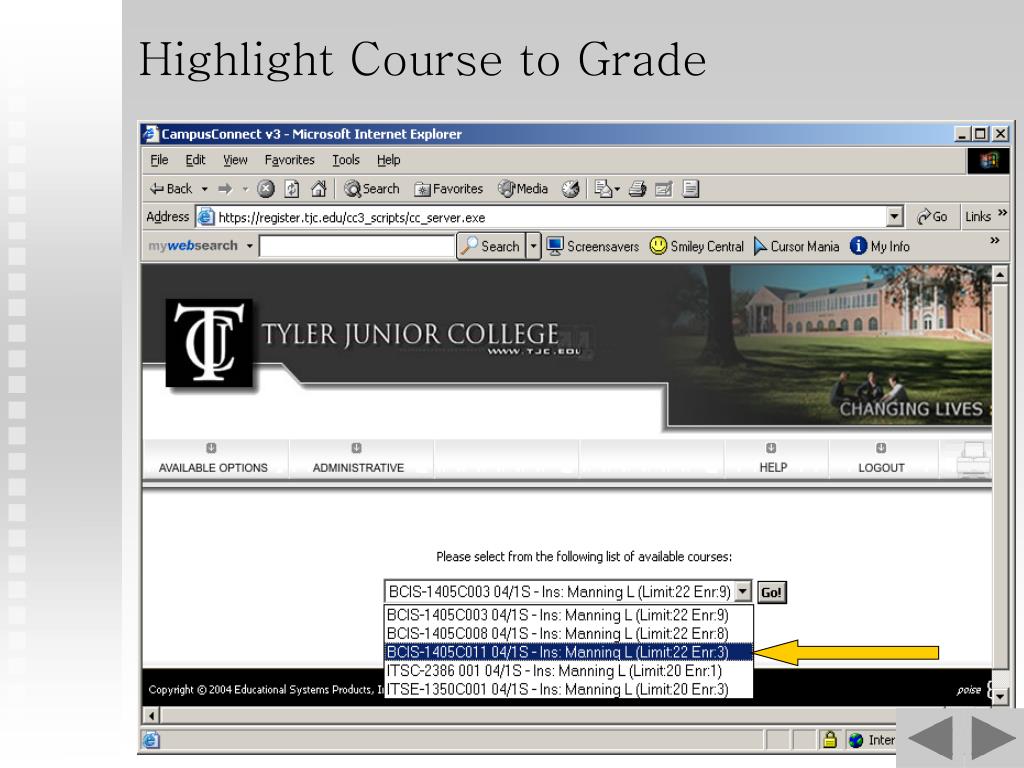This screenshot has width=1024, height=768.
Task: Stop page loading with Stop icon
Action: click(x=266, y=189)
